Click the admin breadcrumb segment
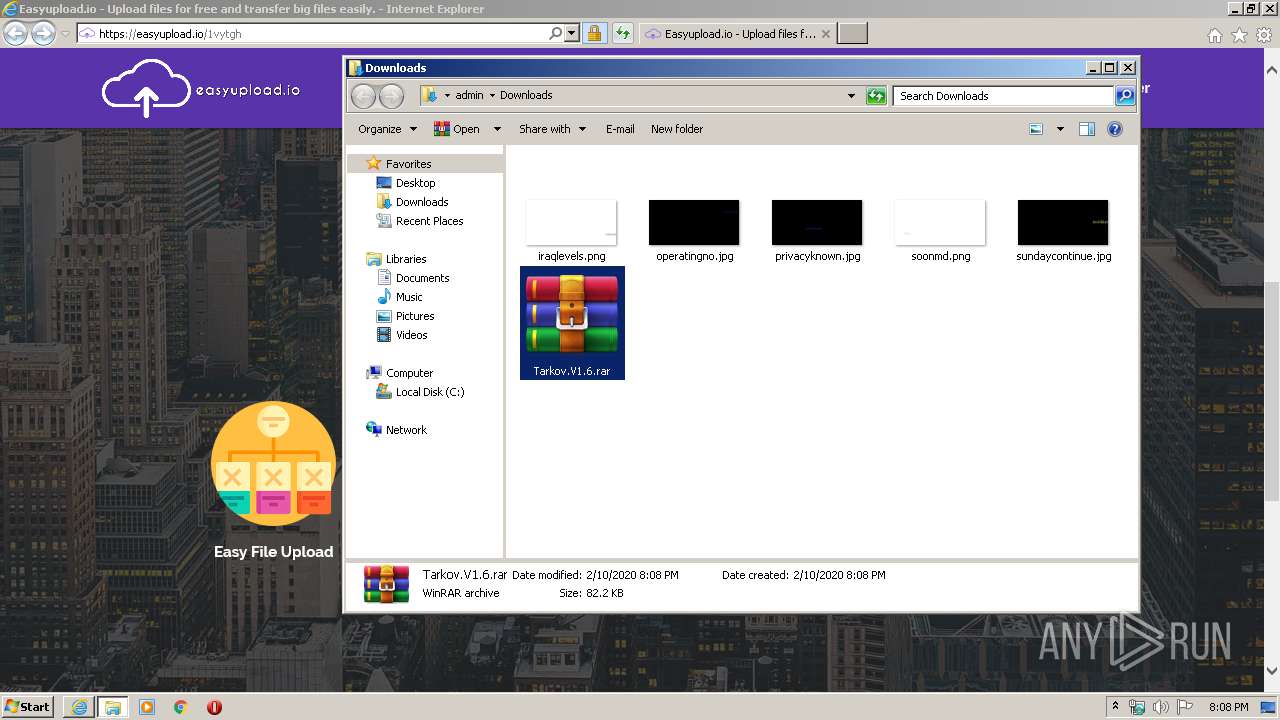This screenshot has width=1280, height=720. click(x=469, y=96)
